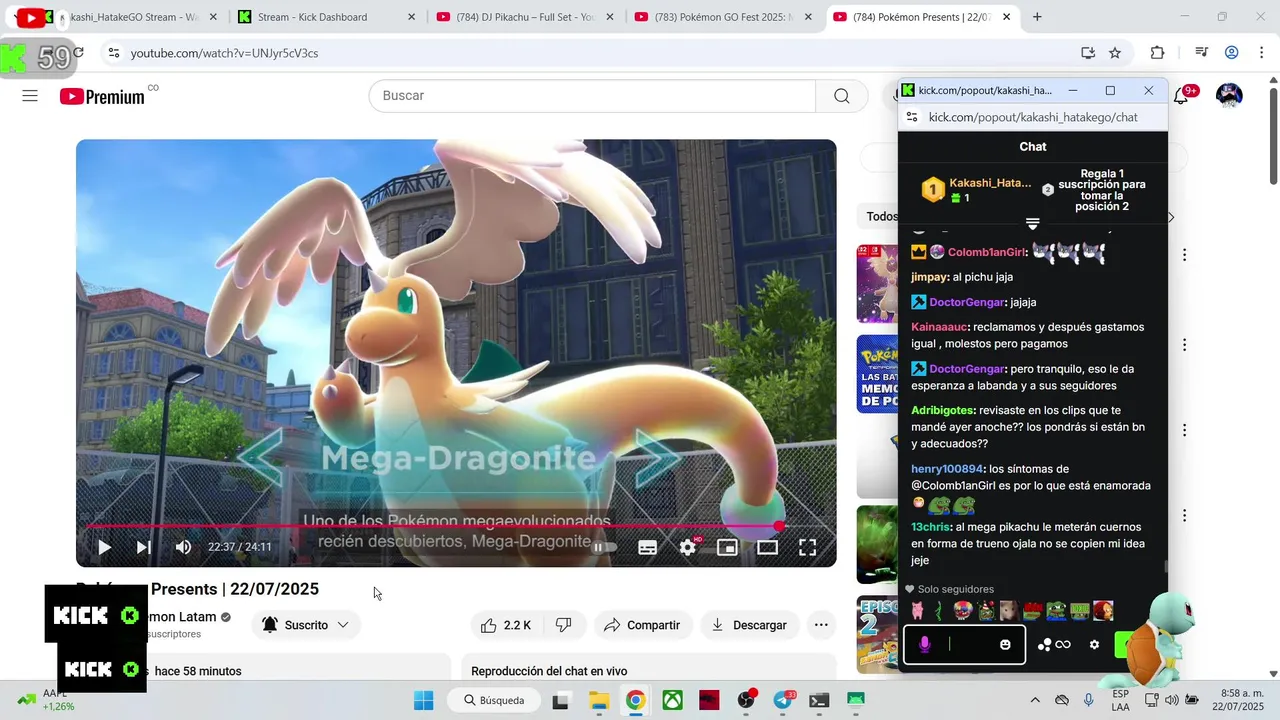
Task: Click the Descargar download button
Action: (x=750, y=625)
